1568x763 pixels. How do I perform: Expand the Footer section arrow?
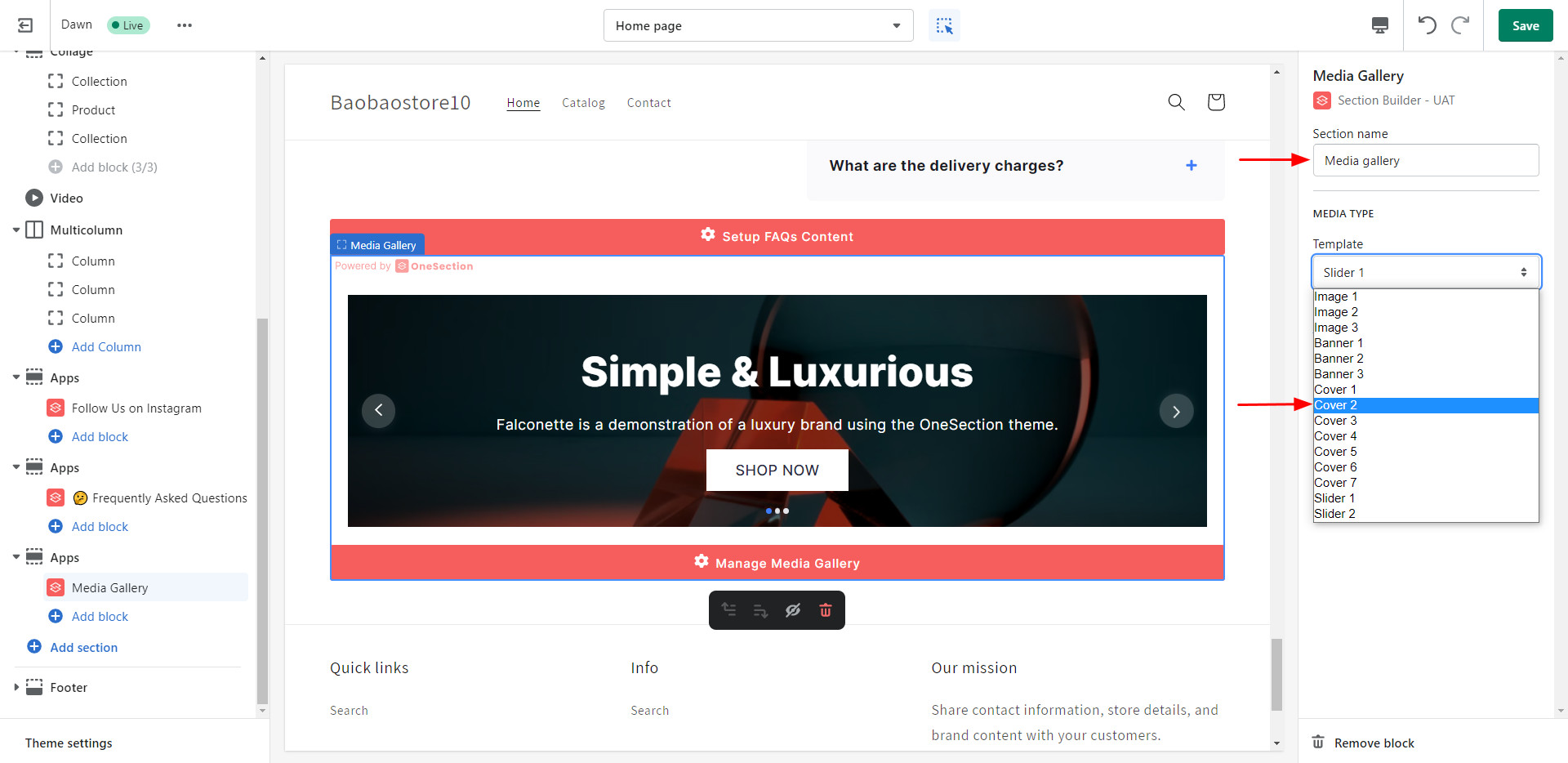click(x=16, y=688)
